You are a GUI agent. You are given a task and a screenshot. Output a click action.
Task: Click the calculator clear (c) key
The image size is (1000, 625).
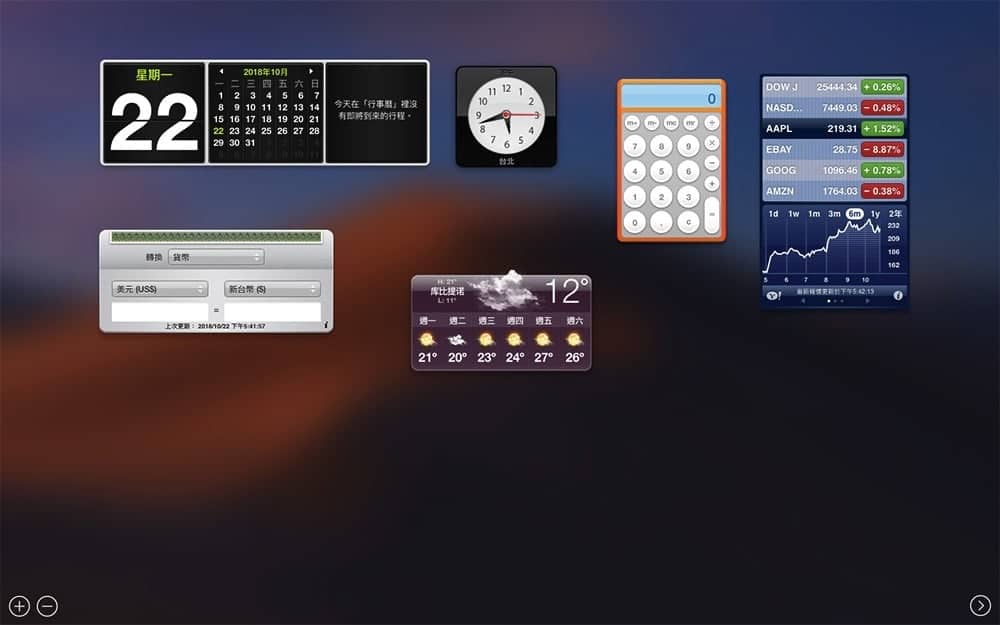[x=688, y=222]
